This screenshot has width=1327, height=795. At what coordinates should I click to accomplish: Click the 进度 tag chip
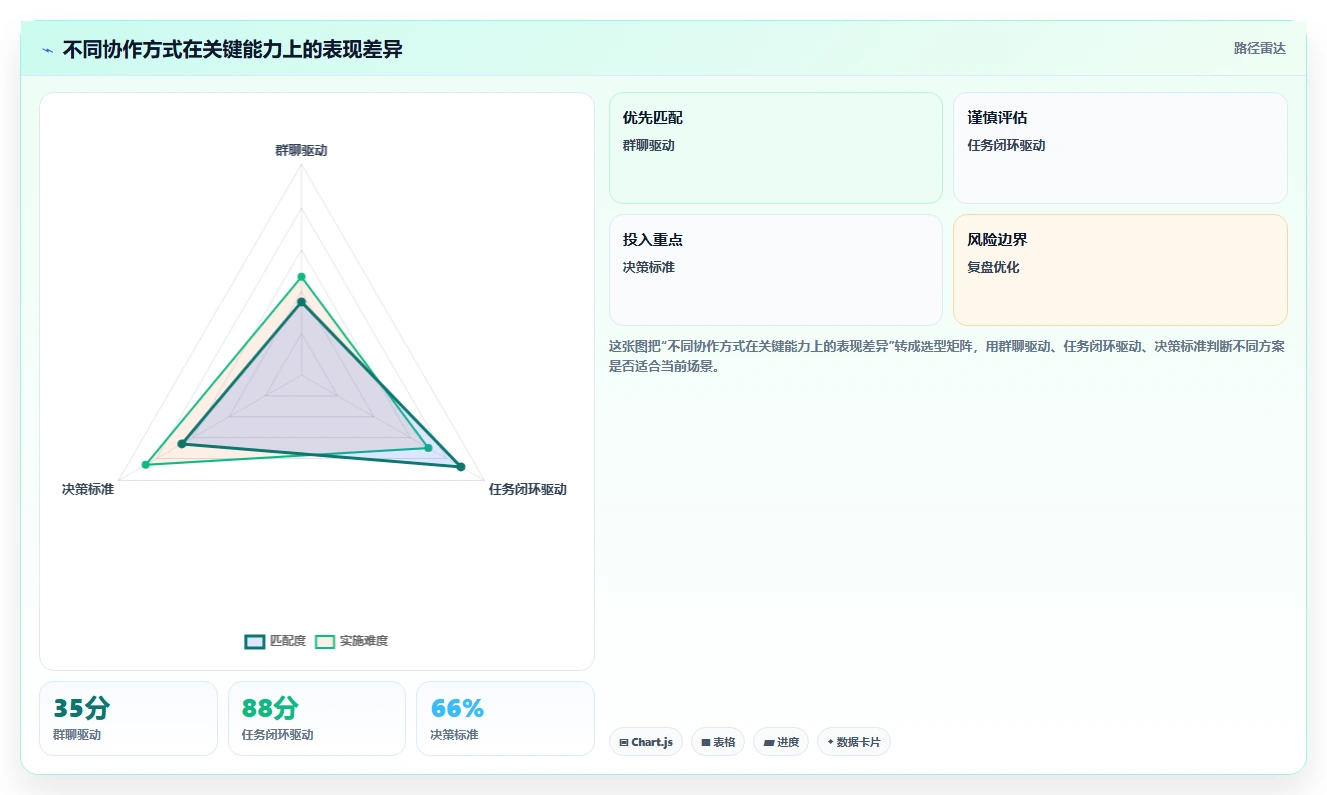[781, 742]
